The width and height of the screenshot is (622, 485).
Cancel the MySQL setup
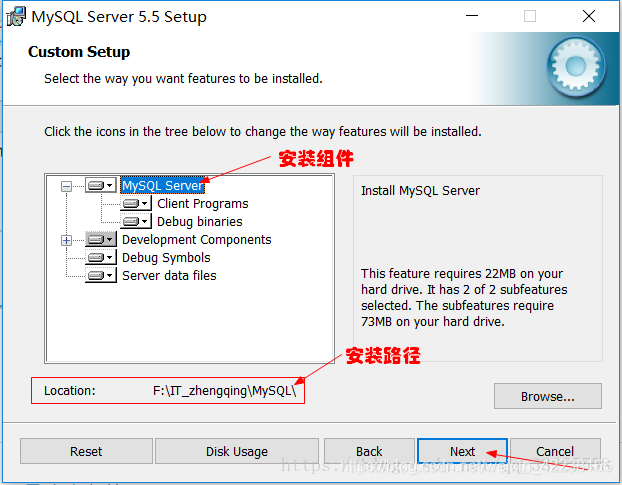click(x=555, y=451)
